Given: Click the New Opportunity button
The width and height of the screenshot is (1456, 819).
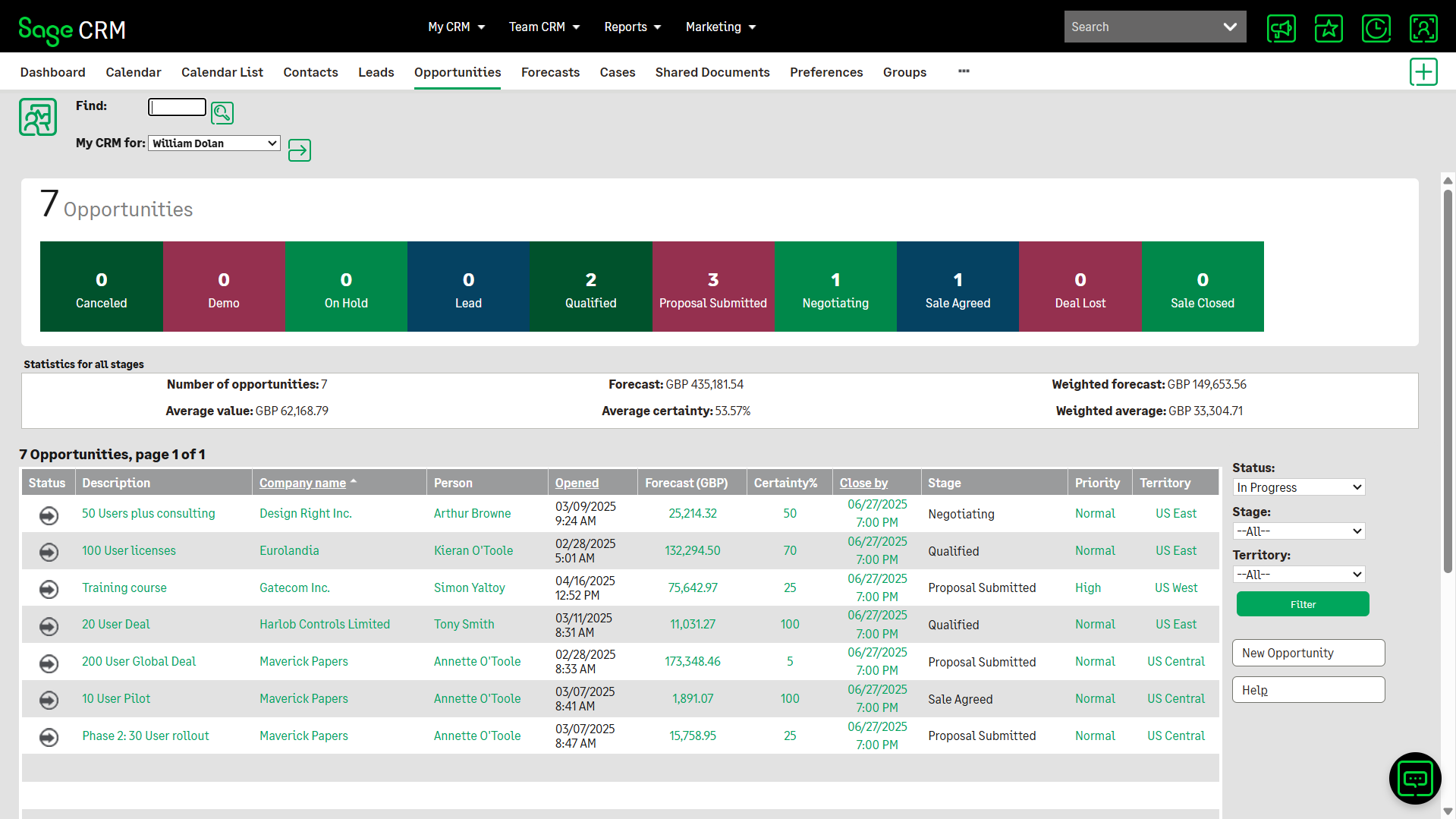Looking at the screenshot, I should [x=1309, y=653].
